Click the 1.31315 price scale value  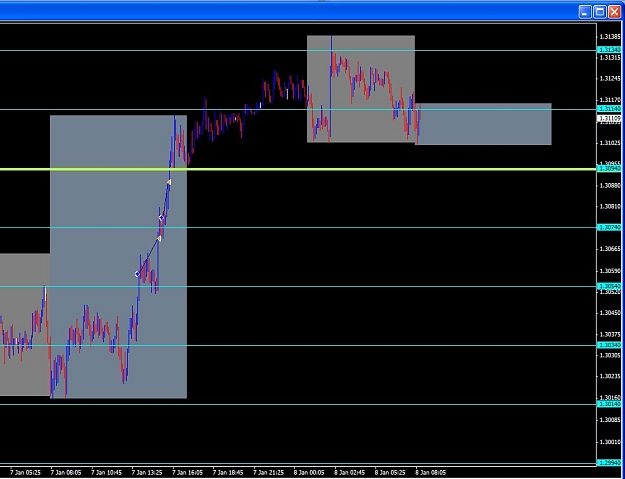(x=610, y=58)
